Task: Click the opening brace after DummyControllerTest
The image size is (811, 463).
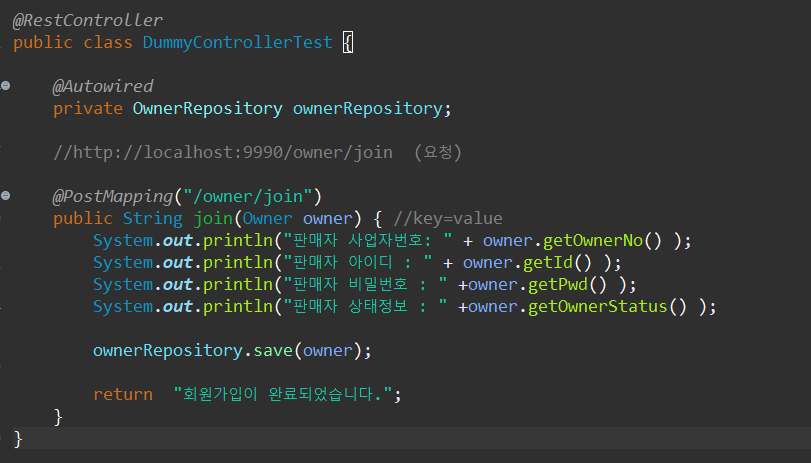Action: [348, 42]
